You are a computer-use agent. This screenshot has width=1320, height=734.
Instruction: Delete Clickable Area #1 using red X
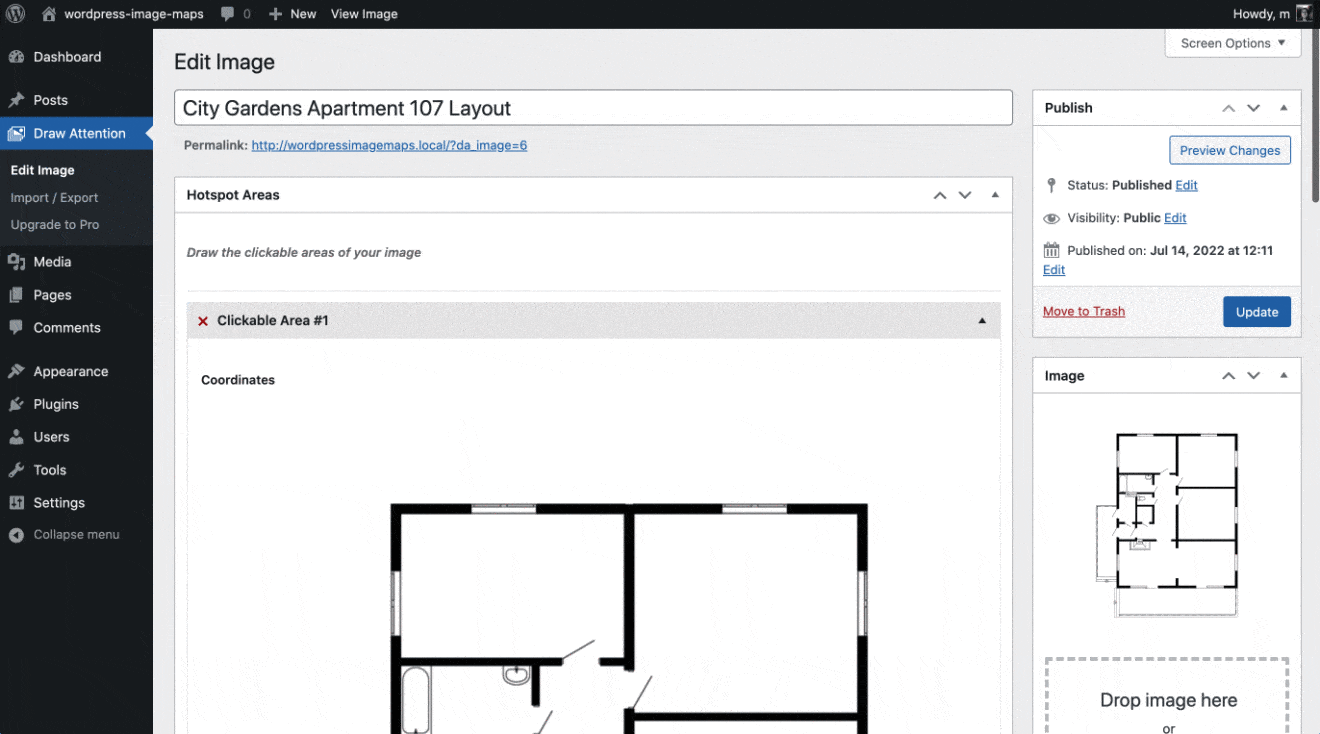click(x=203, y=321)
